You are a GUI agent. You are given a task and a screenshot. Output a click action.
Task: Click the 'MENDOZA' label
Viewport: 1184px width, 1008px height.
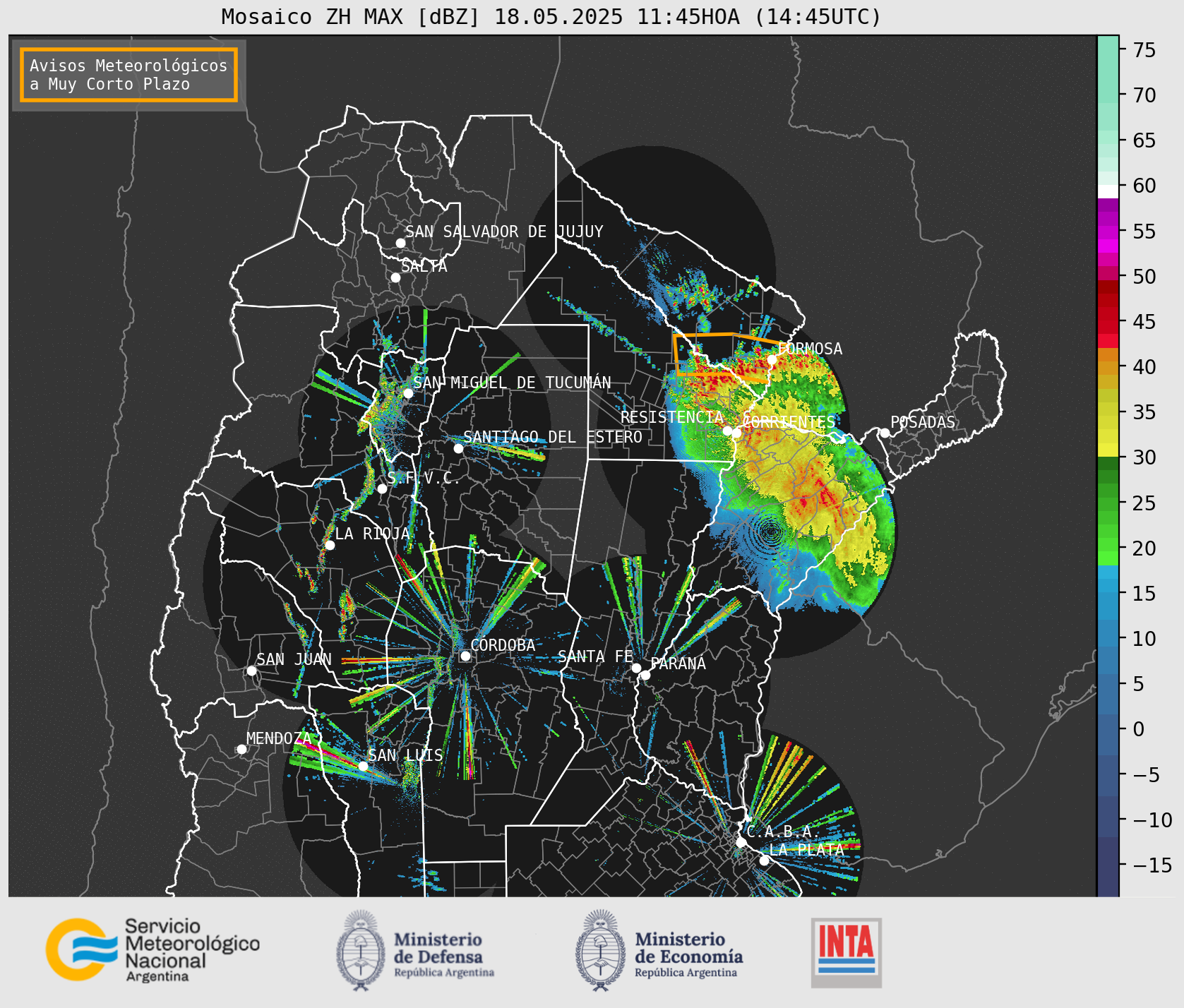click(x=279, y=738)
